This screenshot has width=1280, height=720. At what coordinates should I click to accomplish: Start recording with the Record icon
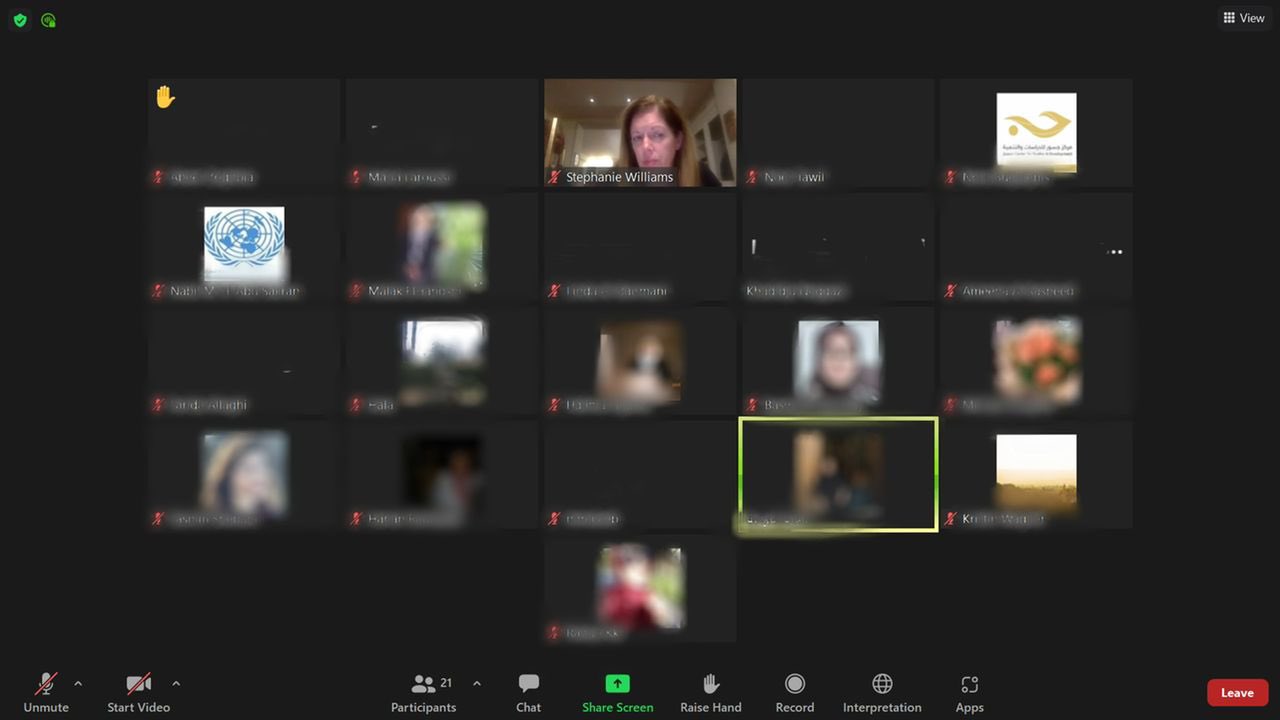tap(795, 684)
